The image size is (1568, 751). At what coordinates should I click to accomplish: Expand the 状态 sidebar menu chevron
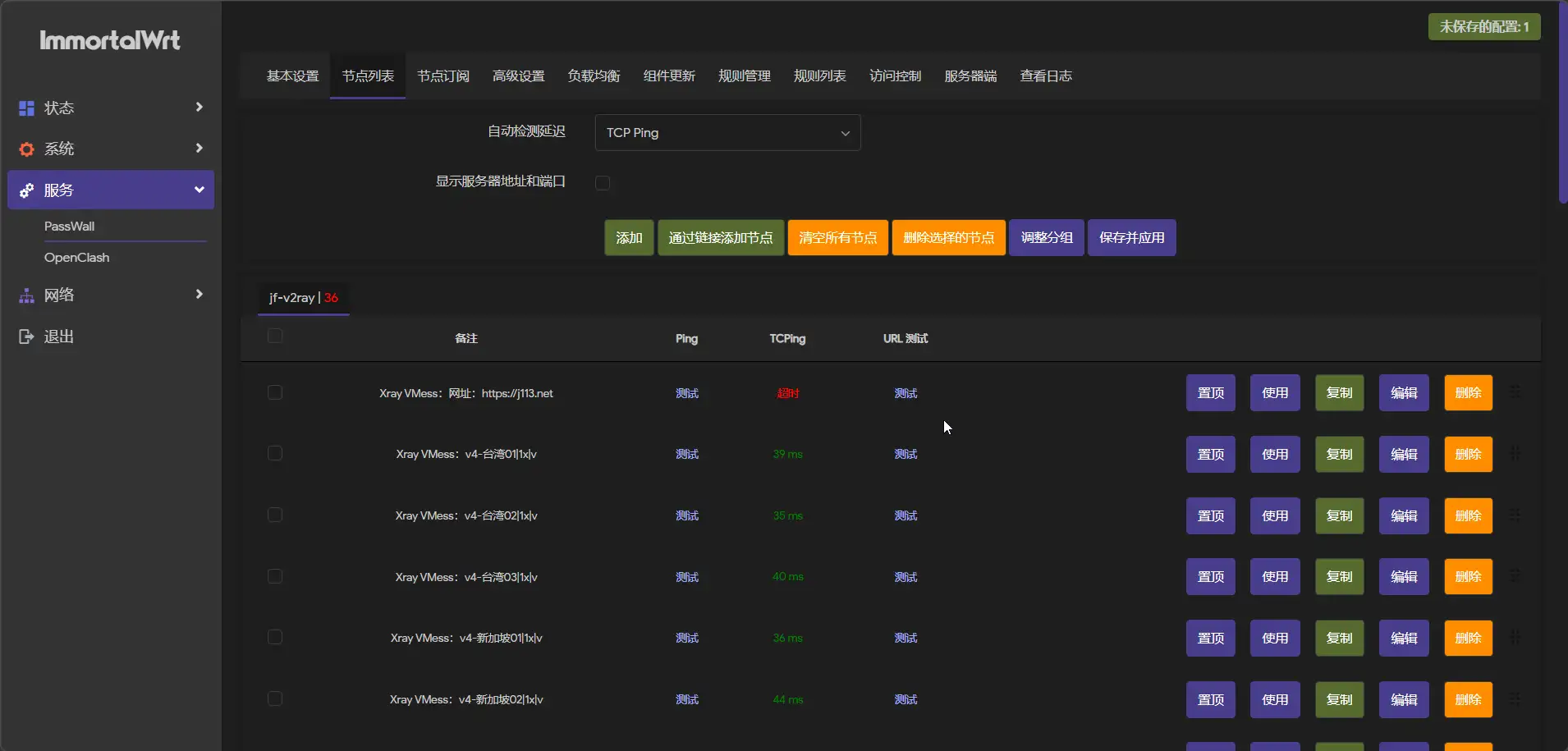tap(199, 108)
